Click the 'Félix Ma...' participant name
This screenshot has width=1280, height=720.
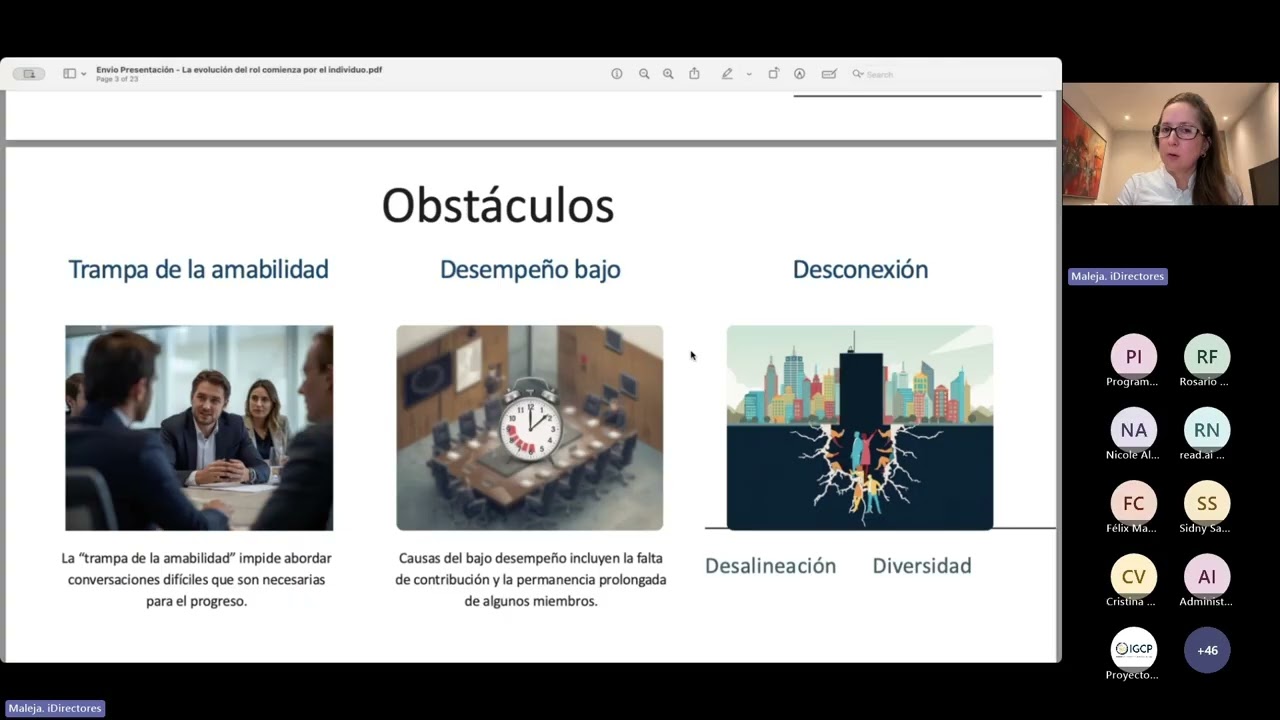click(x=1133, y=528)
